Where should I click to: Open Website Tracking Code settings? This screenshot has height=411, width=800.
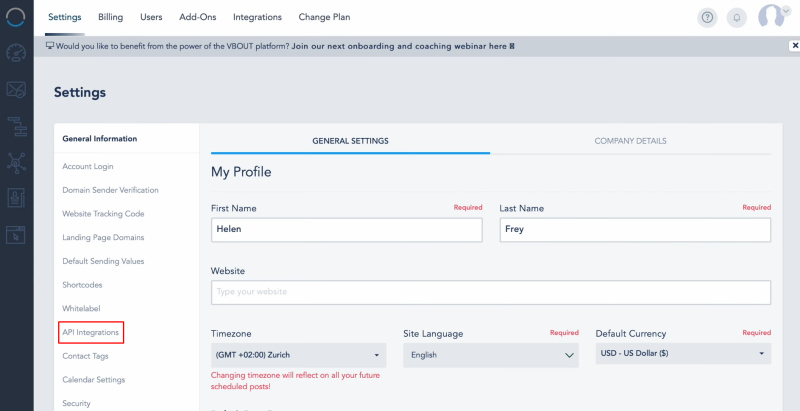(103, 214)
